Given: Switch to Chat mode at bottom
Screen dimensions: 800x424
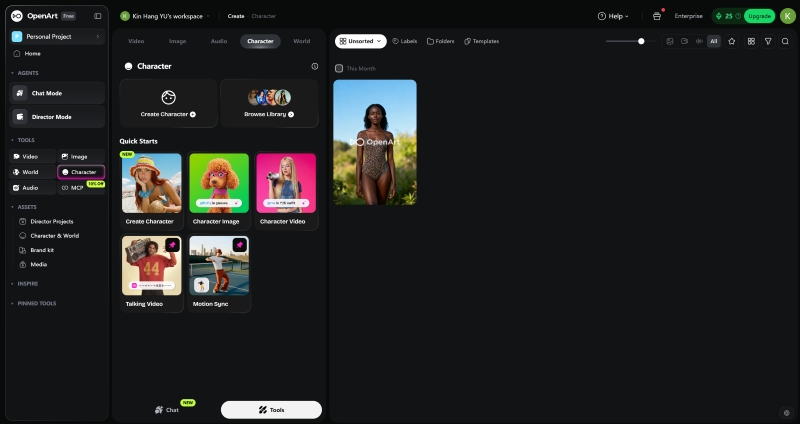Looking at the screenshot, I should pos(167,410).
